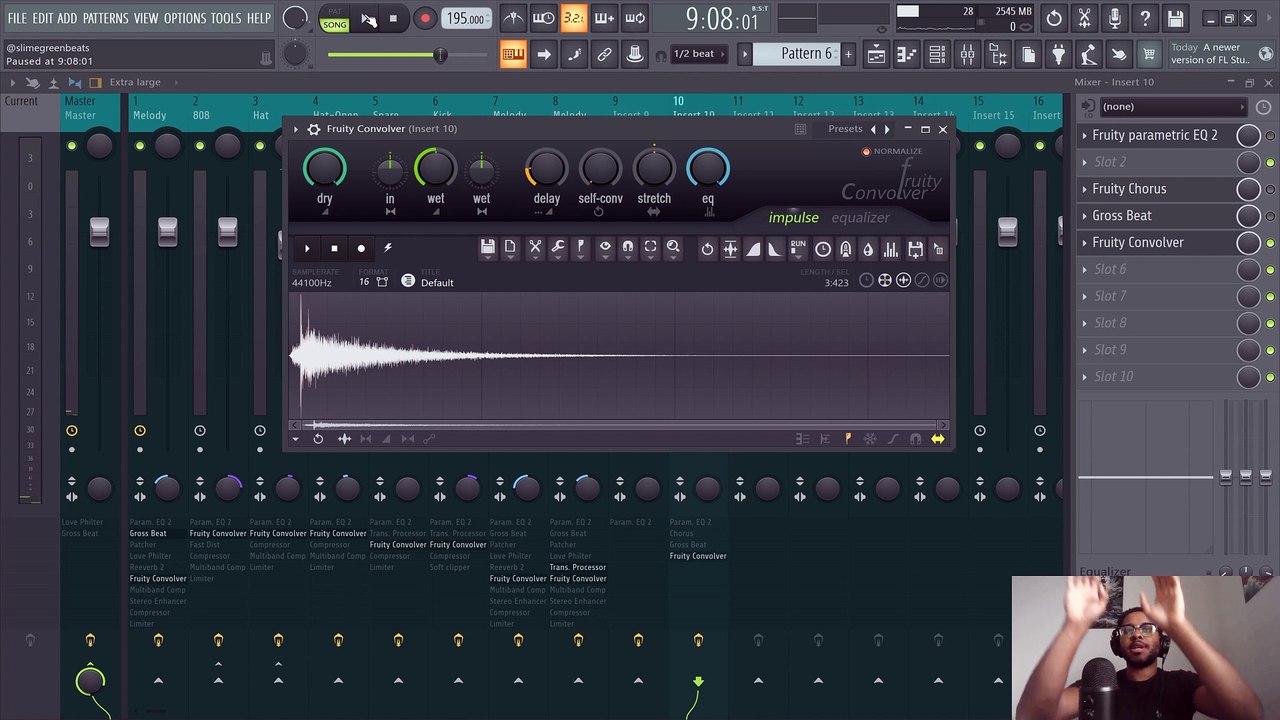The height and width of the screenshot is (720, 1280).
Task: Expand the Fruity Convolver window menu arrow
Action: pos(295,129)
